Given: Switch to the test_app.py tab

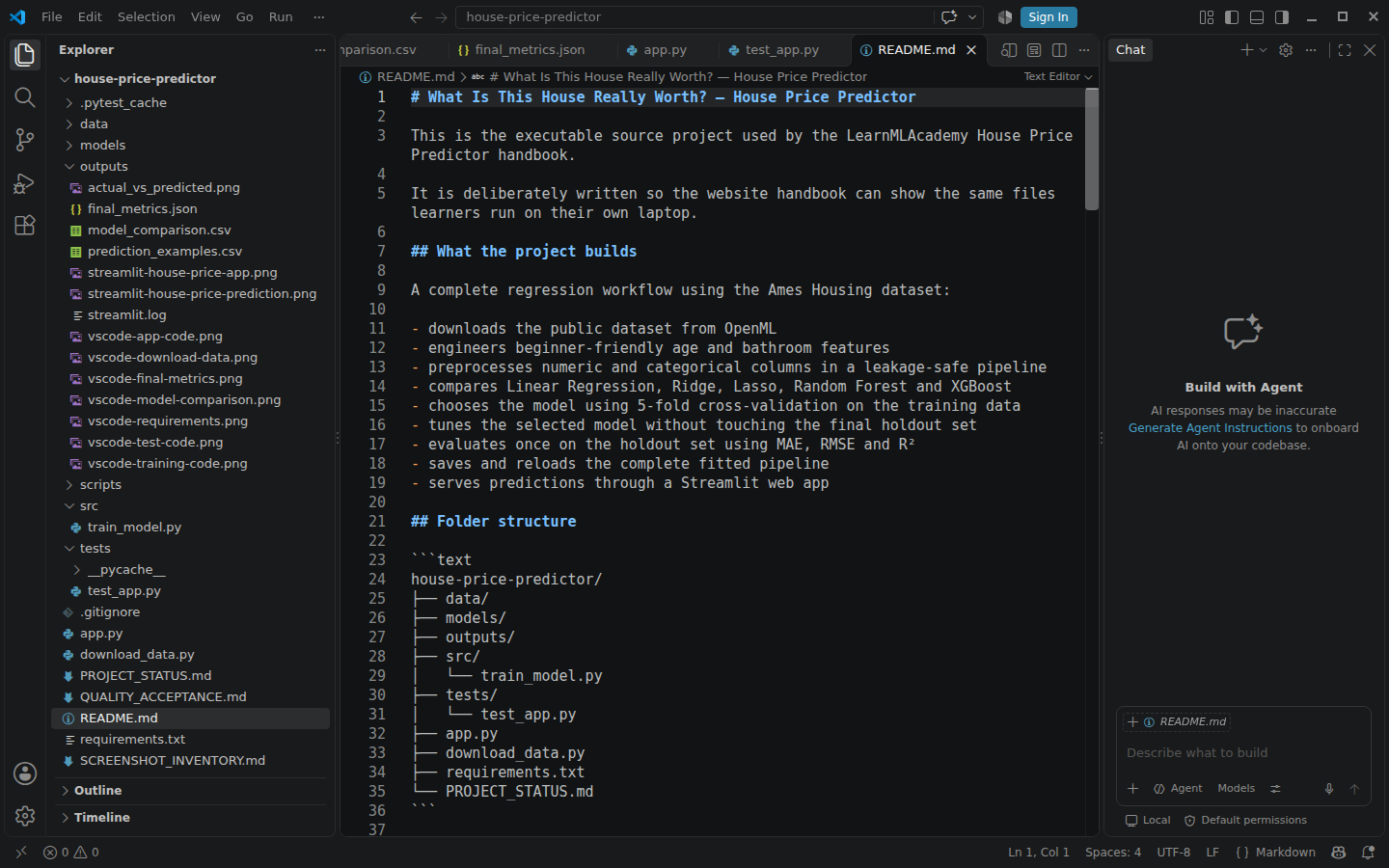Looking at the screenshot, I should (774, 50).
